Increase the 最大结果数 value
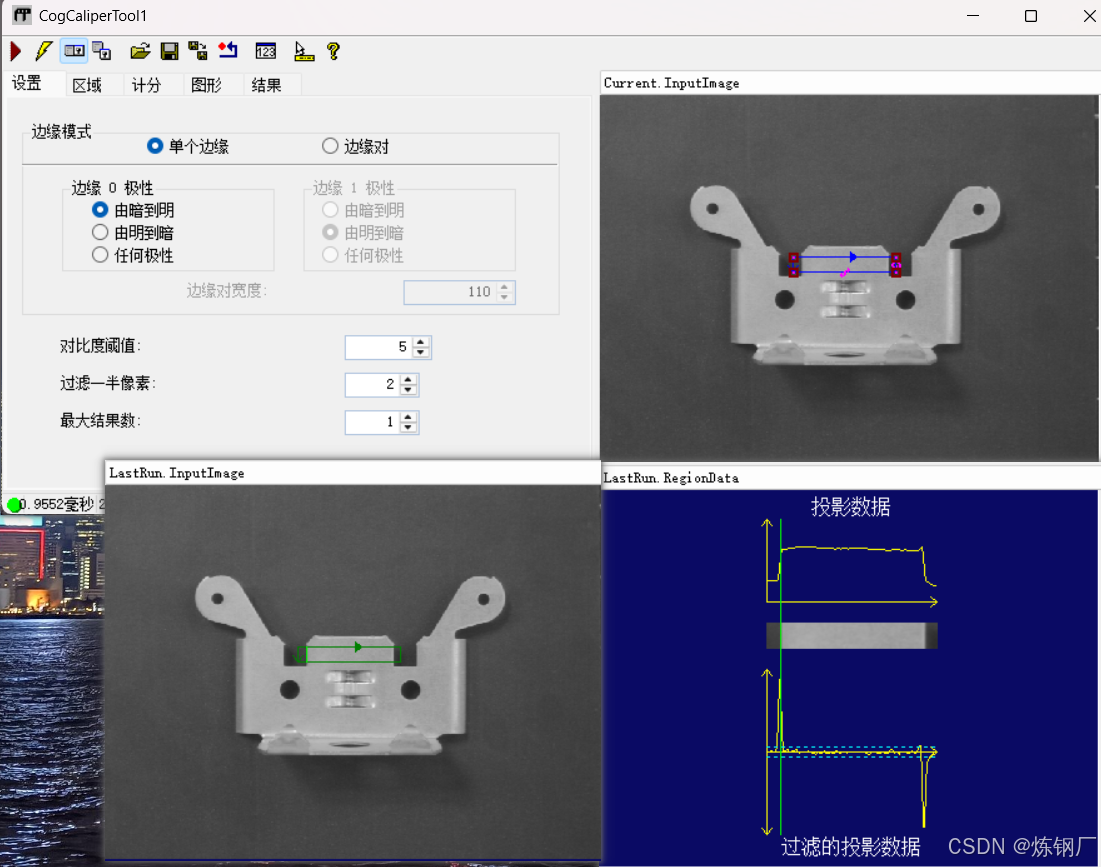The height and width of the screenshot is (867, 1101). coord(408,417)
